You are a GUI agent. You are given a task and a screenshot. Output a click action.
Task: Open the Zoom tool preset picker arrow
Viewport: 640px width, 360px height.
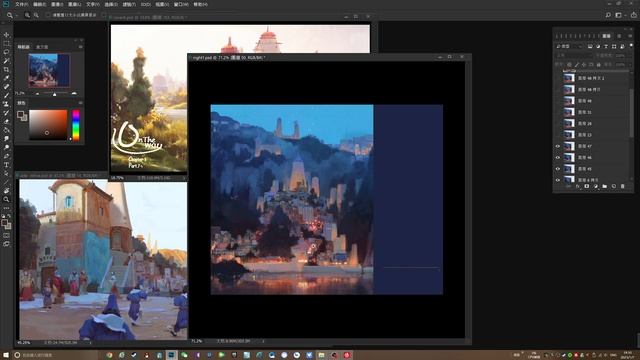(x=16, y=16)
